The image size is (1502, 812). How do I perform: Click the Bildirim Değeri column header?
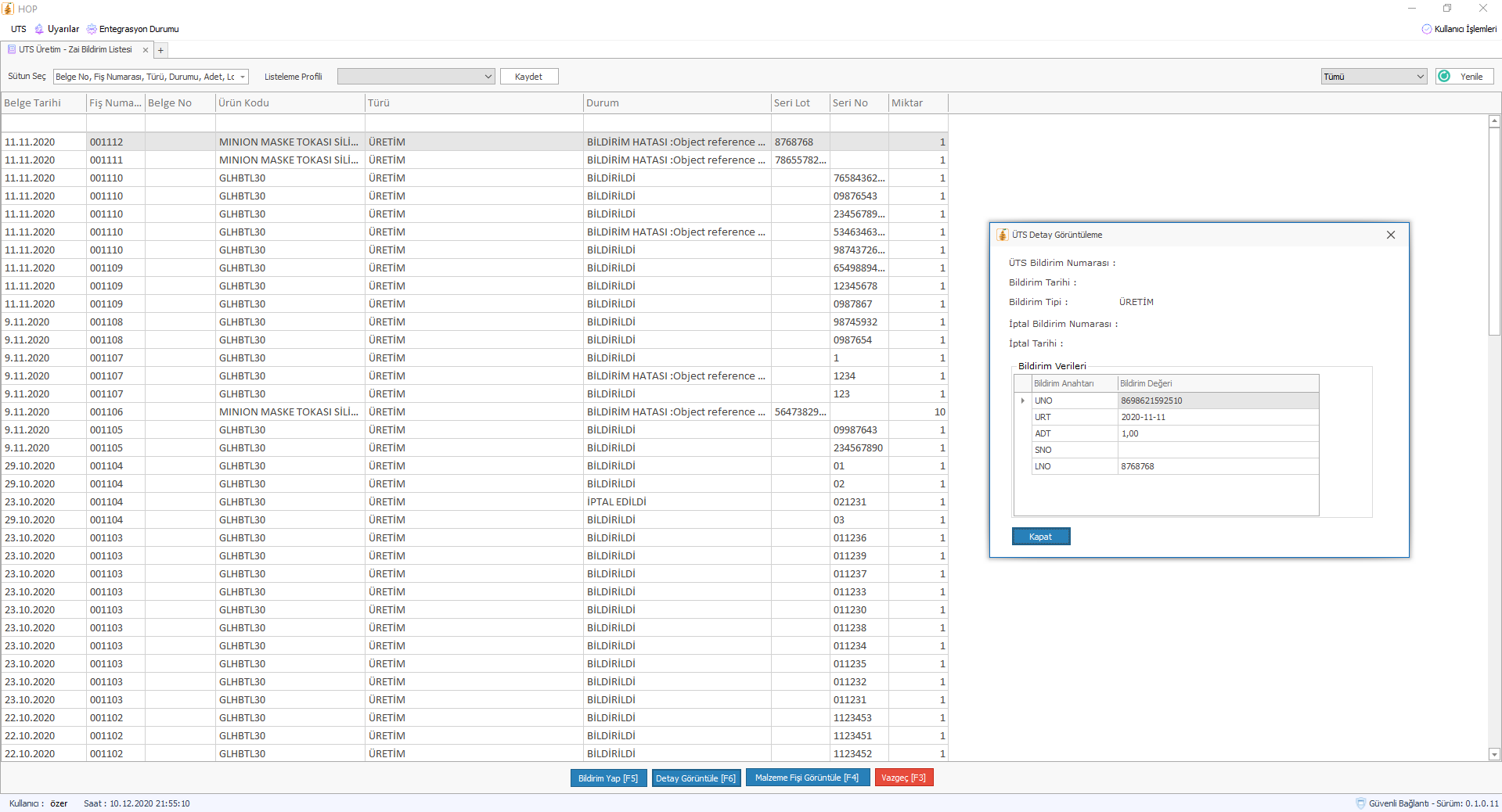click(1218, 383)
